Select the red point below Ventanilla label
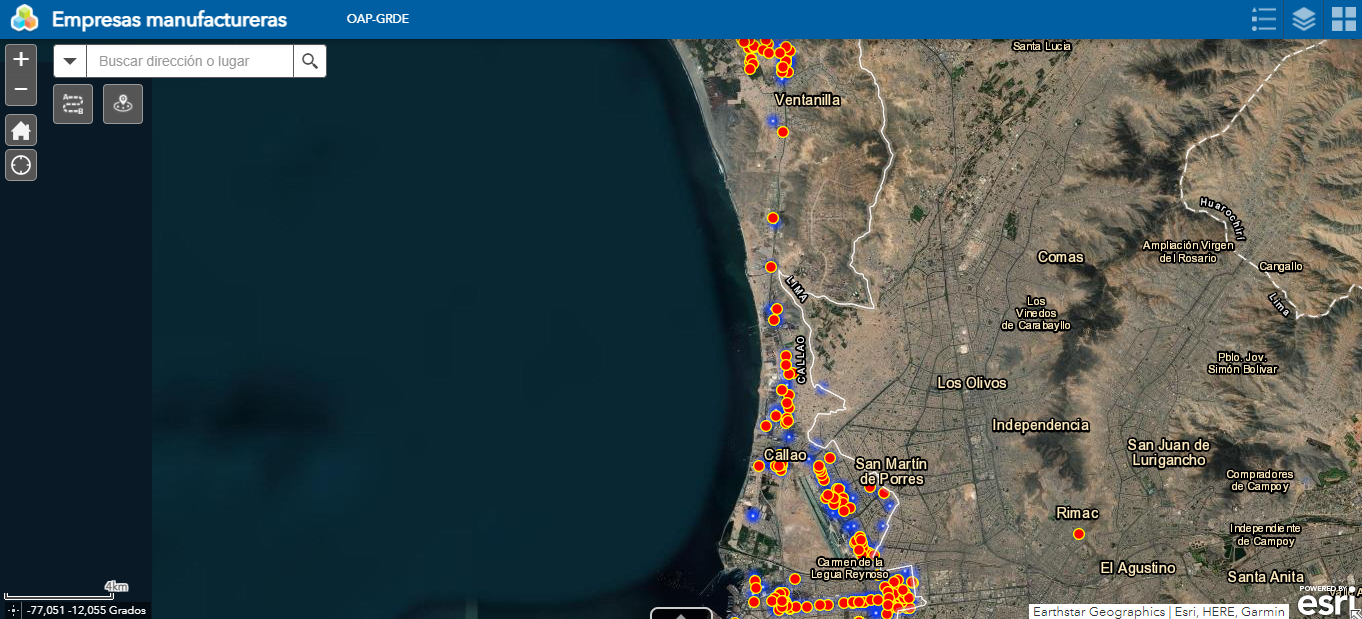This screenshot has width=1362, height=619. point(783,131)
